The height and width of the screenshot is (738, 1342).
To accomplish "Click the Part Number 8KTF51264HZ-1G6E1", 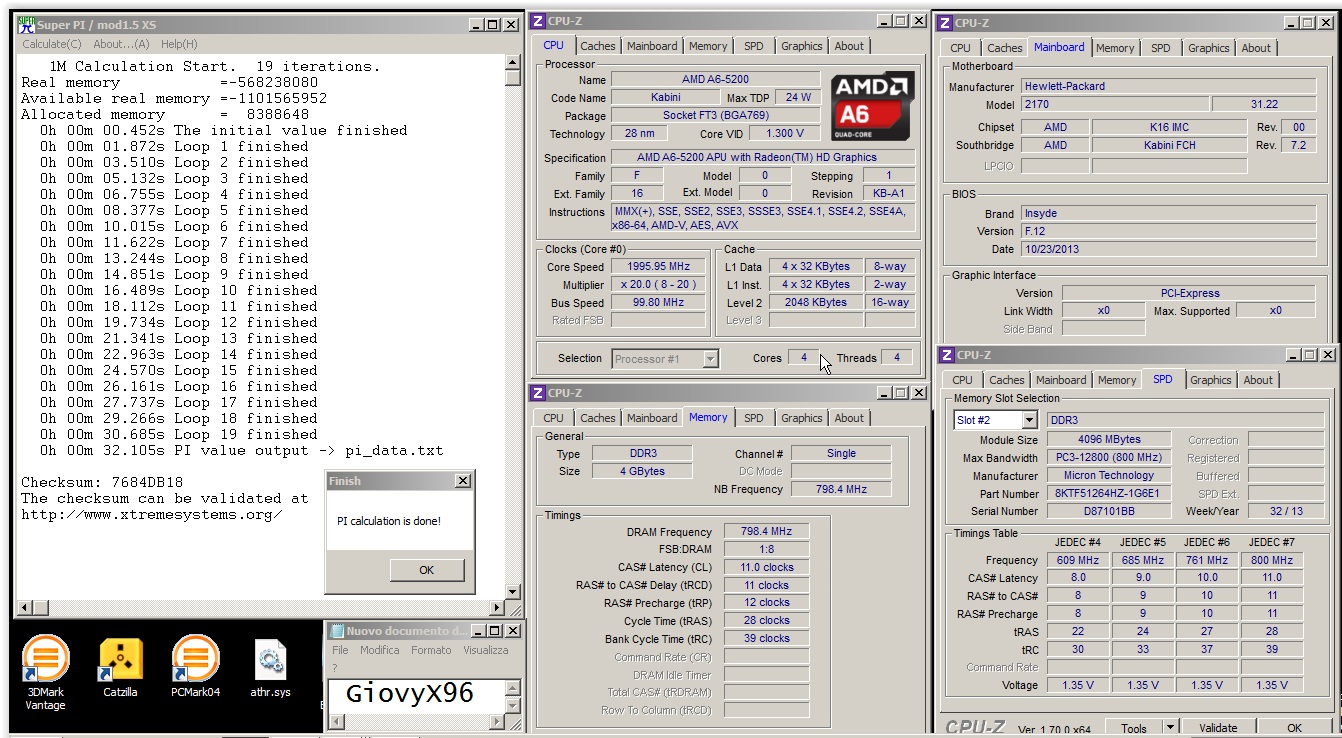I will click(1108, 494).
